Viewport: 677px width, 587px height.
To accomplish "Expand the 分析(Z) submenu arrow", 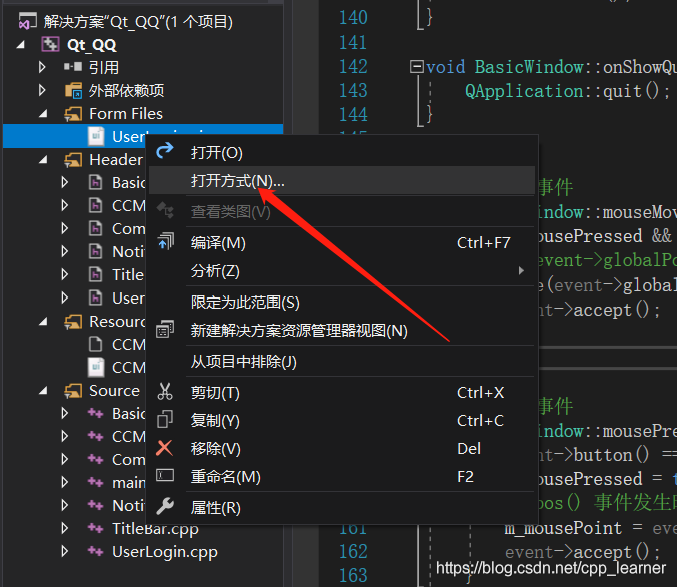I will pos(521,271).
